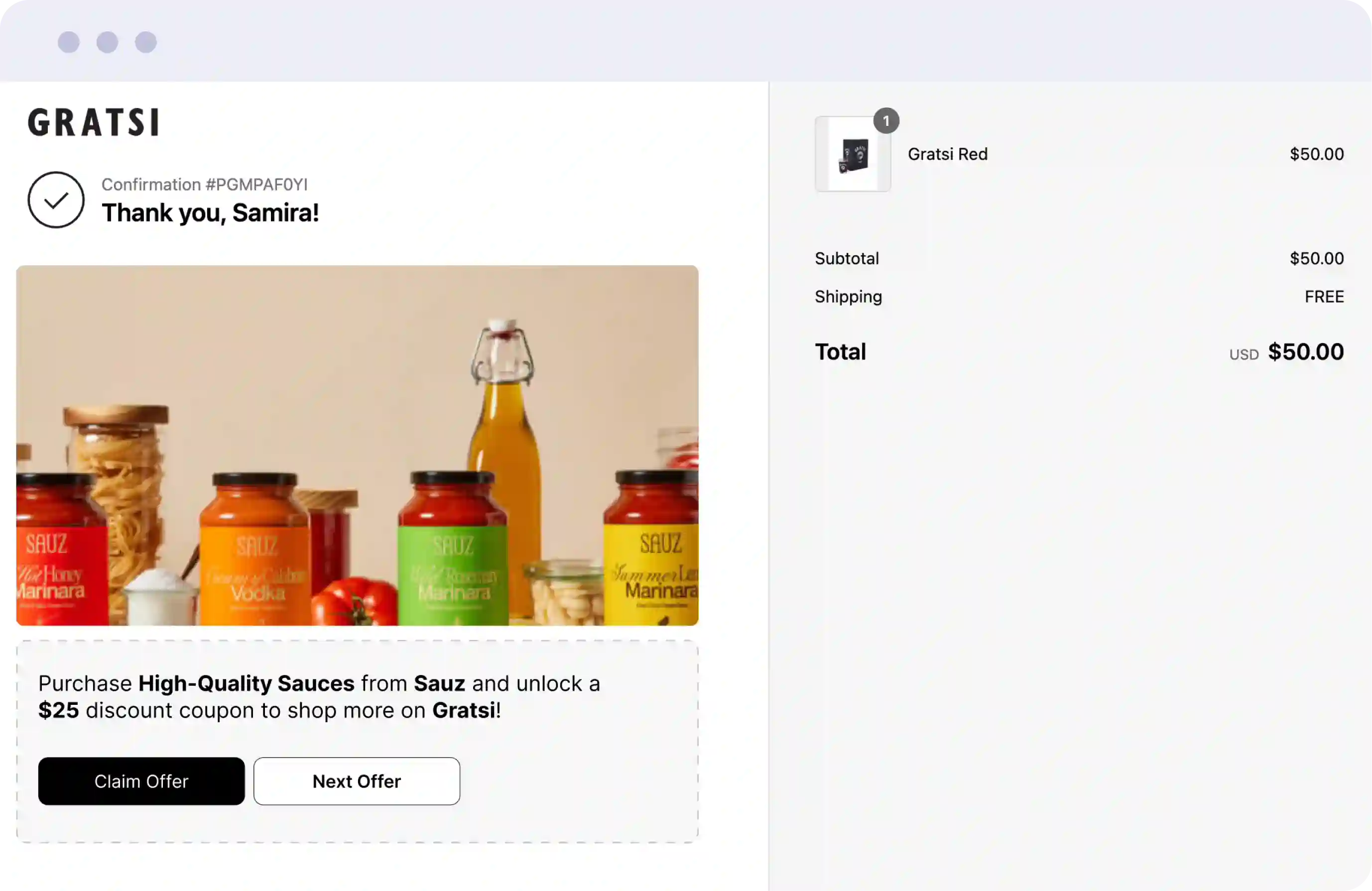This screenshot has height=891, width=1372.
Task: Click the middle window control dot
Action: (107, 42)
